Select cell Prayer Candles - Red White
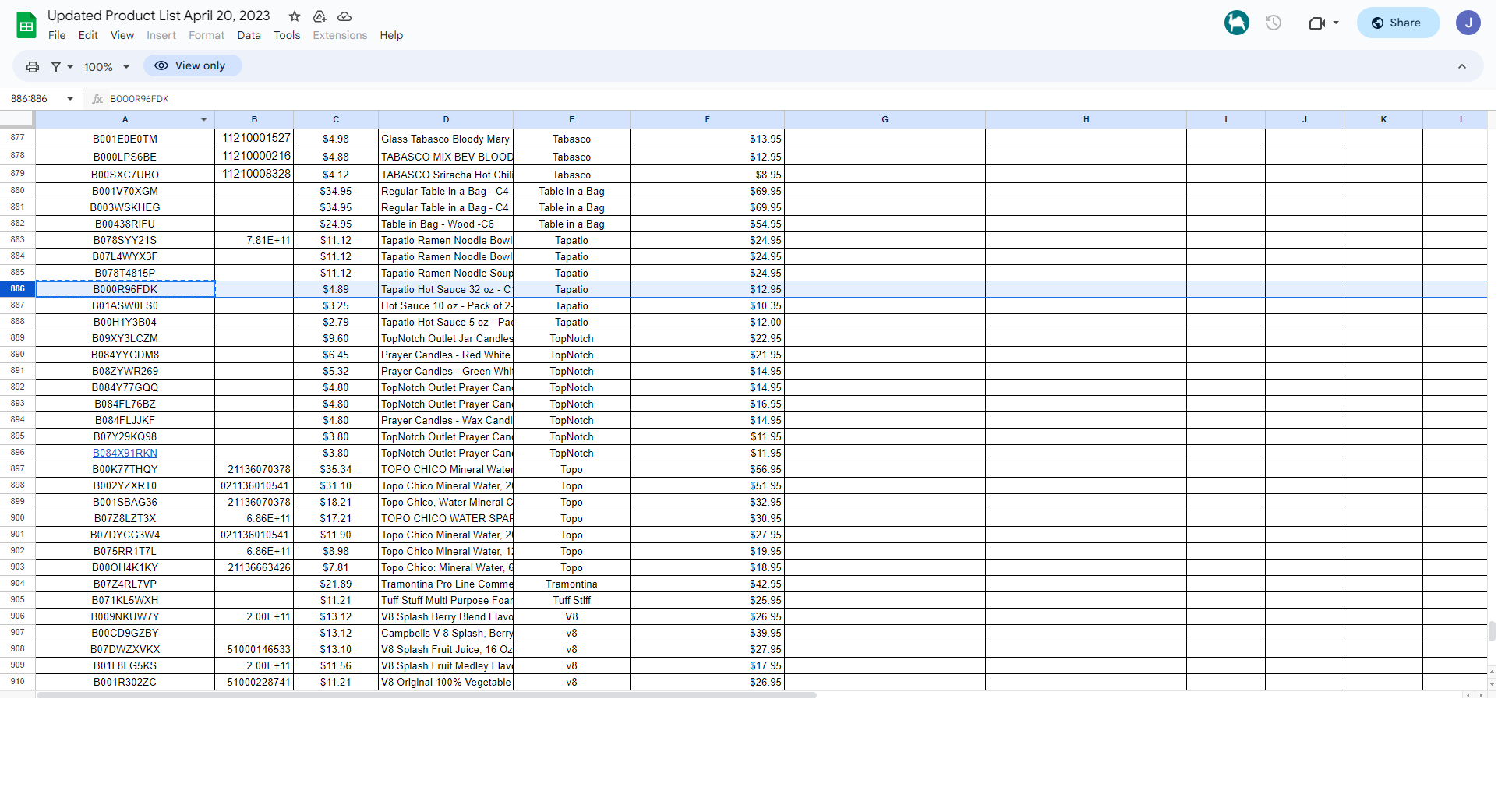This screenshot has width=1498, height=812. 446,355
